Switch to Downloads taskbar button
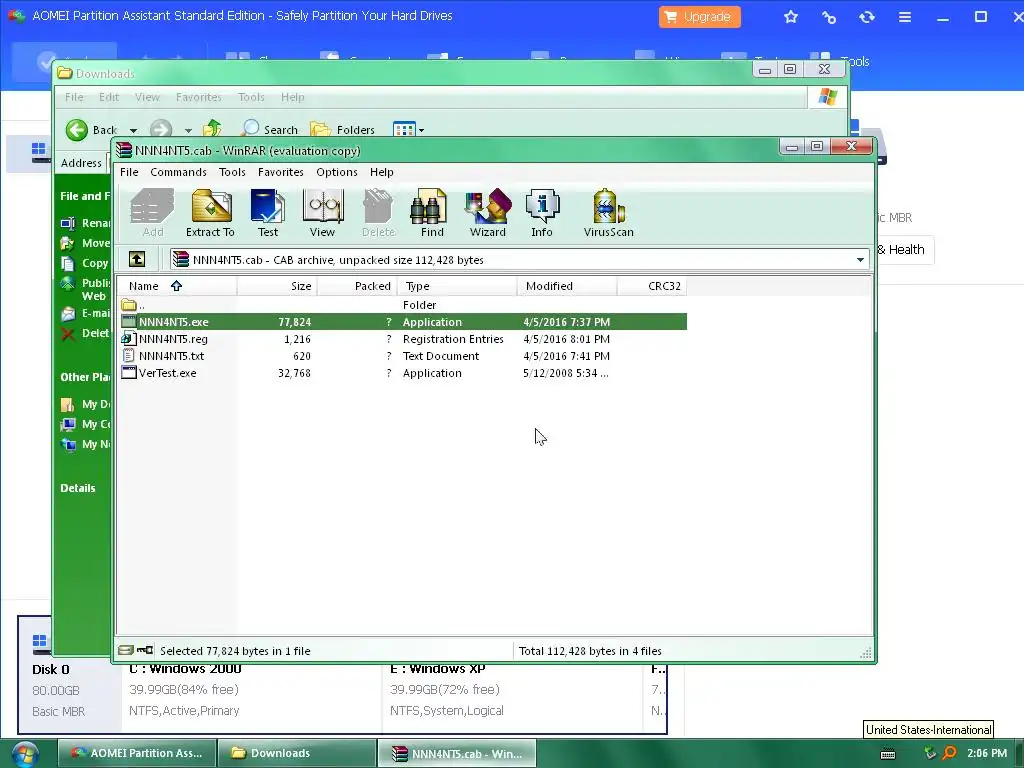The width and height of the screenshot is (1024, 768). 296,753
